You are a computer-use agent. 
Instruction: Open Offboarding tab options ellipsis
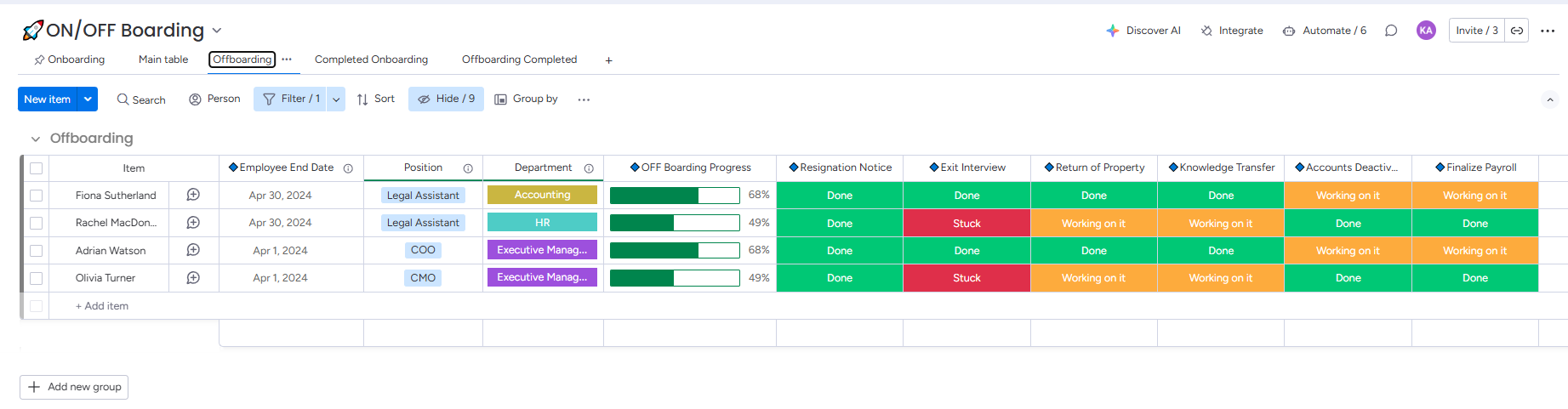point(287,60)
